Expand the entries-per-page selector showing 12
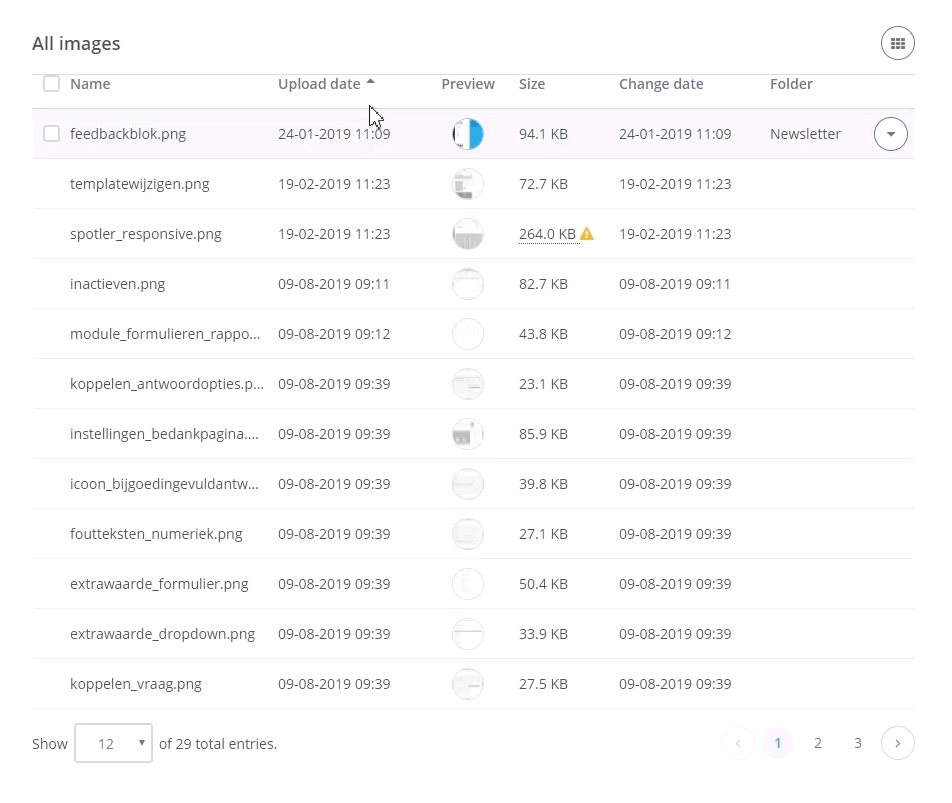Screen dimensions: 952x803 [x=113, y=743]
